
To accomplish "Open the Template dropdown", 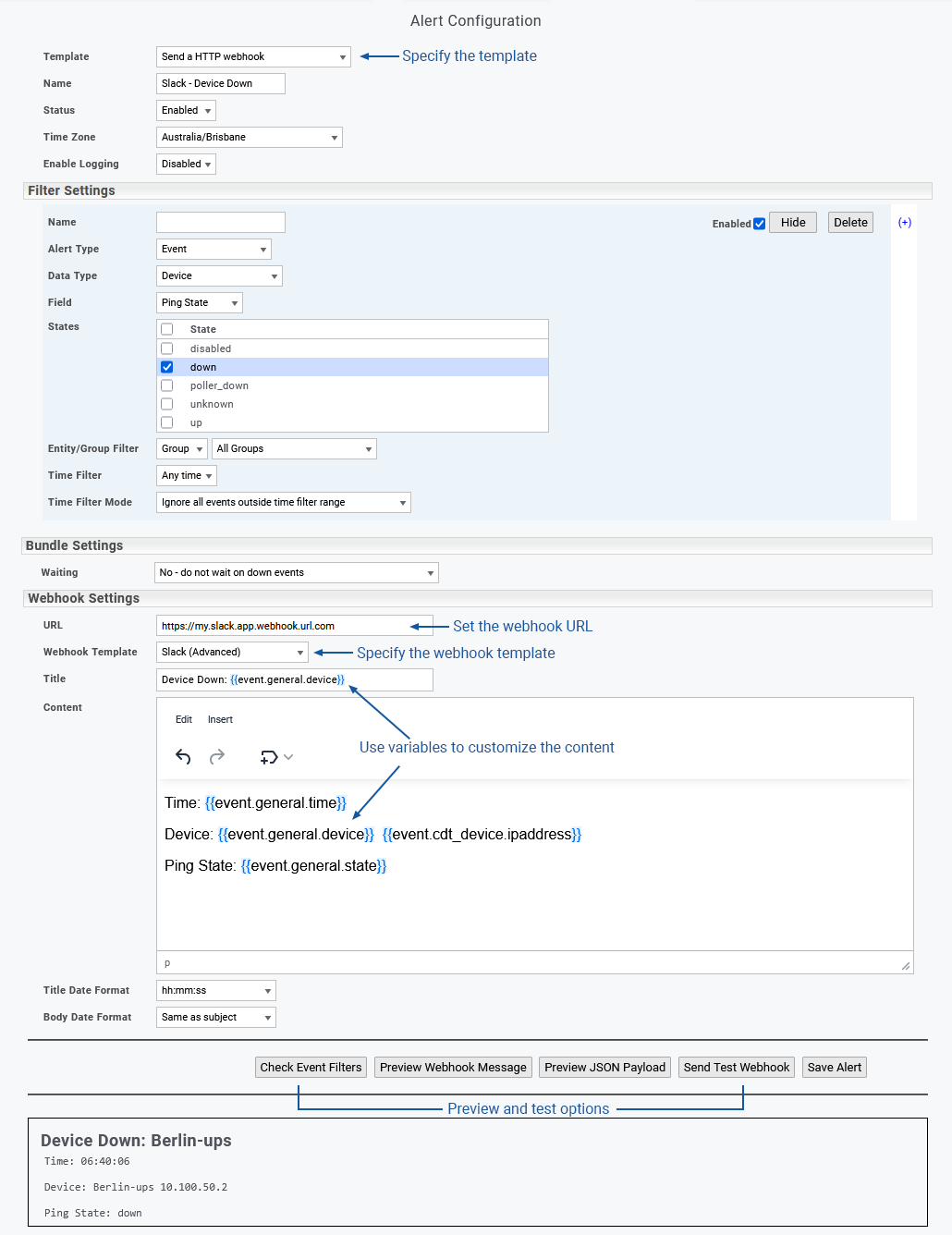I will pyautogui.click(x=253, y=57).
